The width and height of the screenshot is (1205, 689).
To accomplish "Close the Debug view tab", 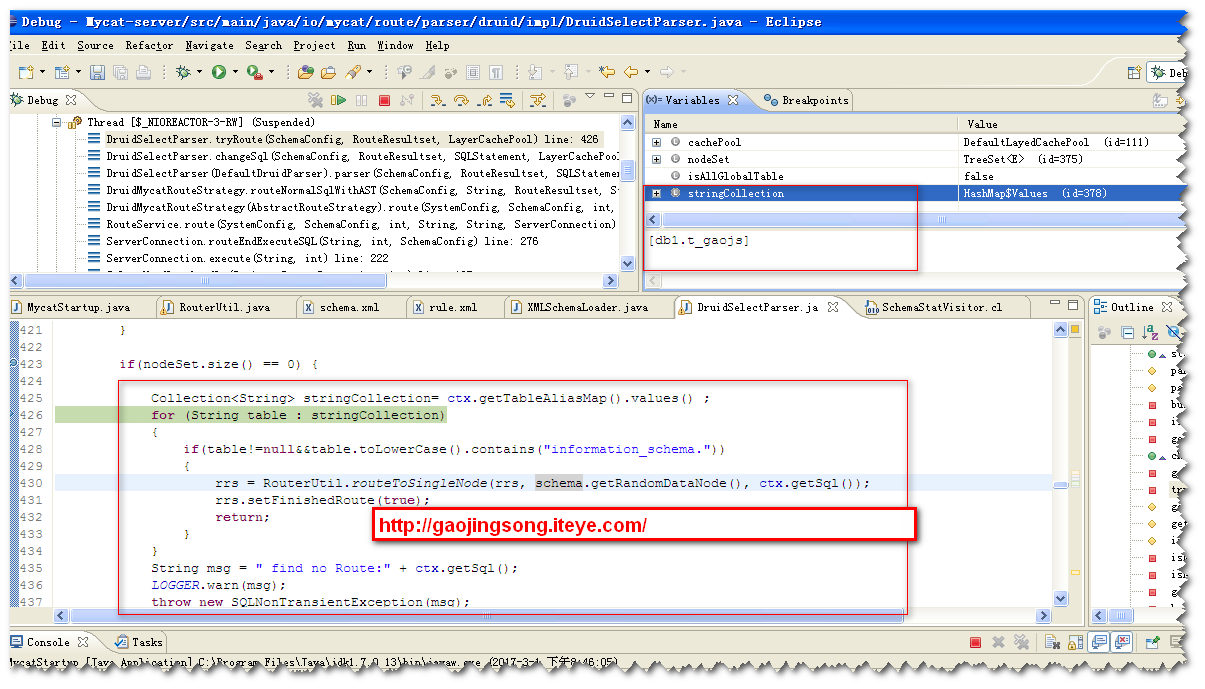I will pos(71,100).
